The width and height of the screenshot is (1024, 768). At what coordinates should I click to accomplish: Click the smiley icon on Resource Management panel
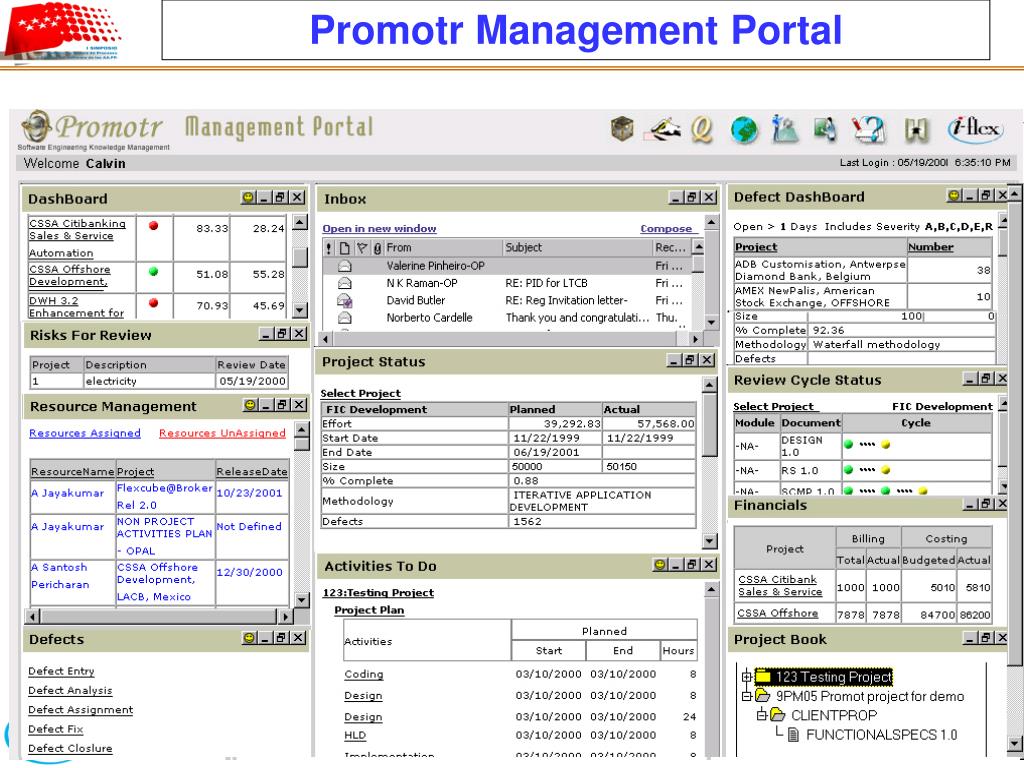[x=250, y=405]
